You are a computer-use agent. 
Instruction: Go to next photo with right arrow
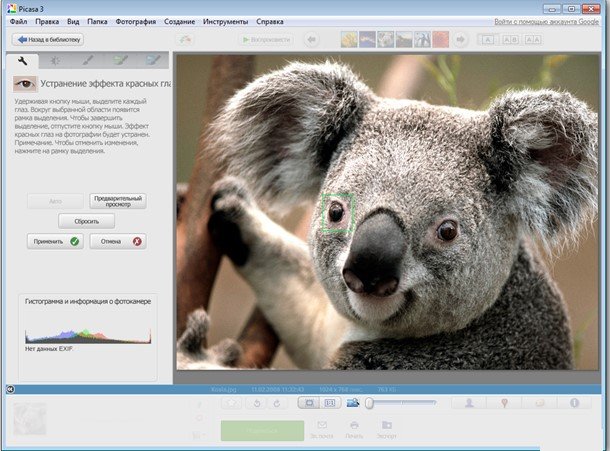click(460, 40)
